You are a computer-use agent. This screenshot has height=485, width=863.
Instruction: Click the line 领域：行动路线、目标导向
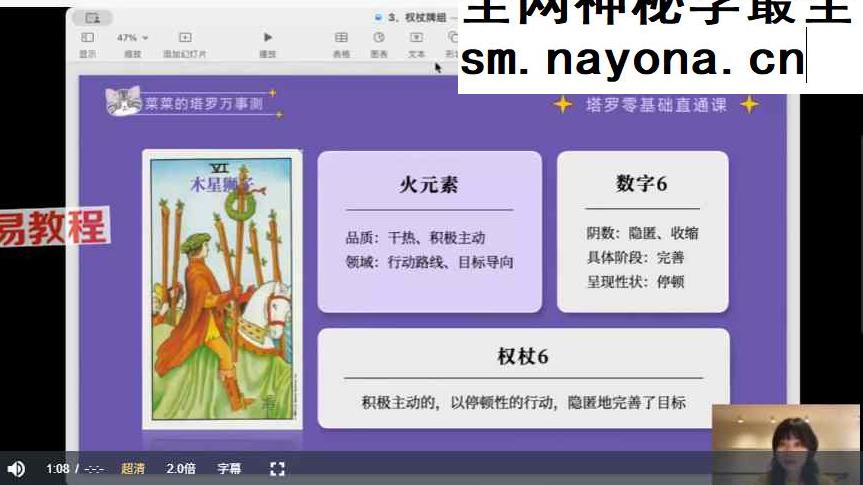[x=429, y=262]
